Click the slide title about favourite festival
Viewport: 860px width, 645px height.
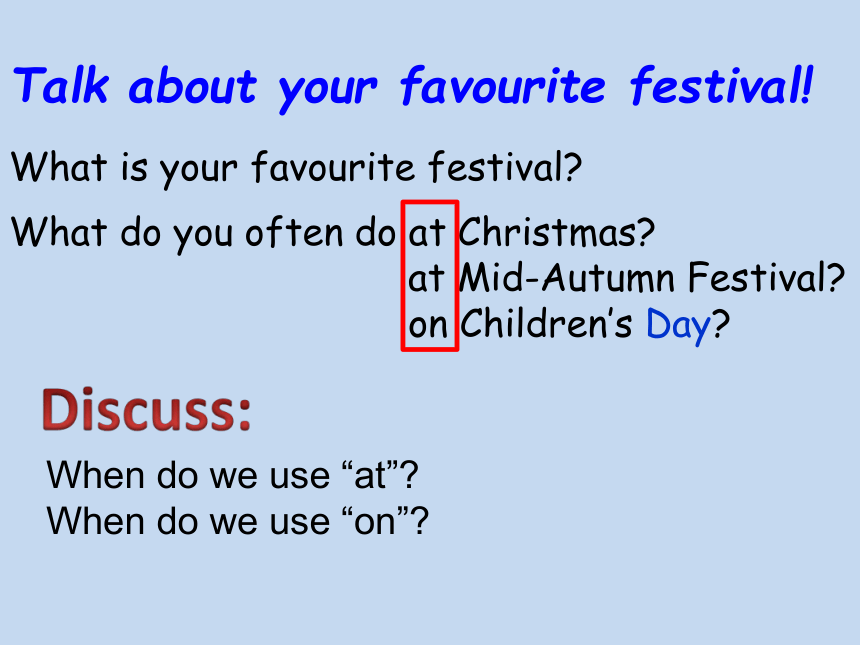point(412,88)
